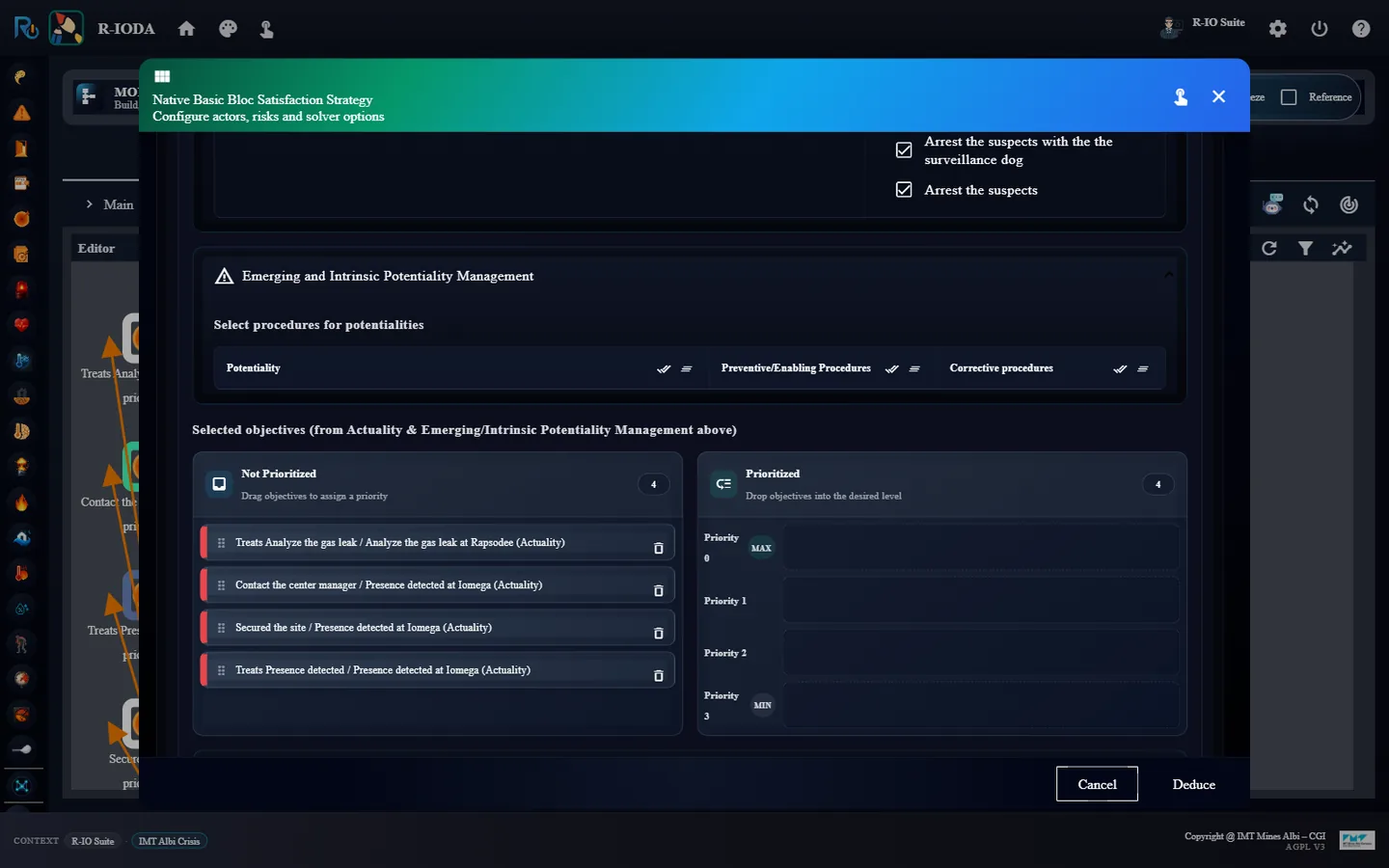Screen dimensions: 1389x868
Task: Click drag handle of Contact the center manager row
Action: (x=221, y=585)
